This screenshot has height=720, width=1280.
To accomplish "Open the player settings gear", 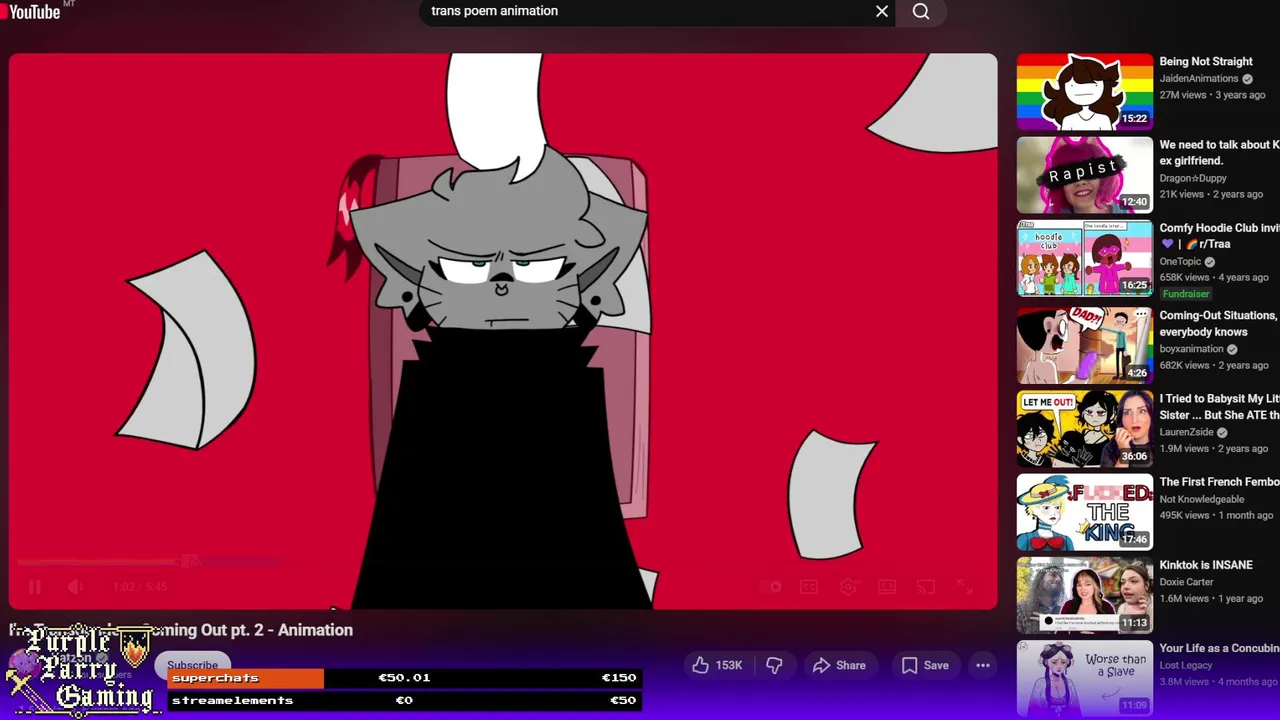I will [848, 587].
